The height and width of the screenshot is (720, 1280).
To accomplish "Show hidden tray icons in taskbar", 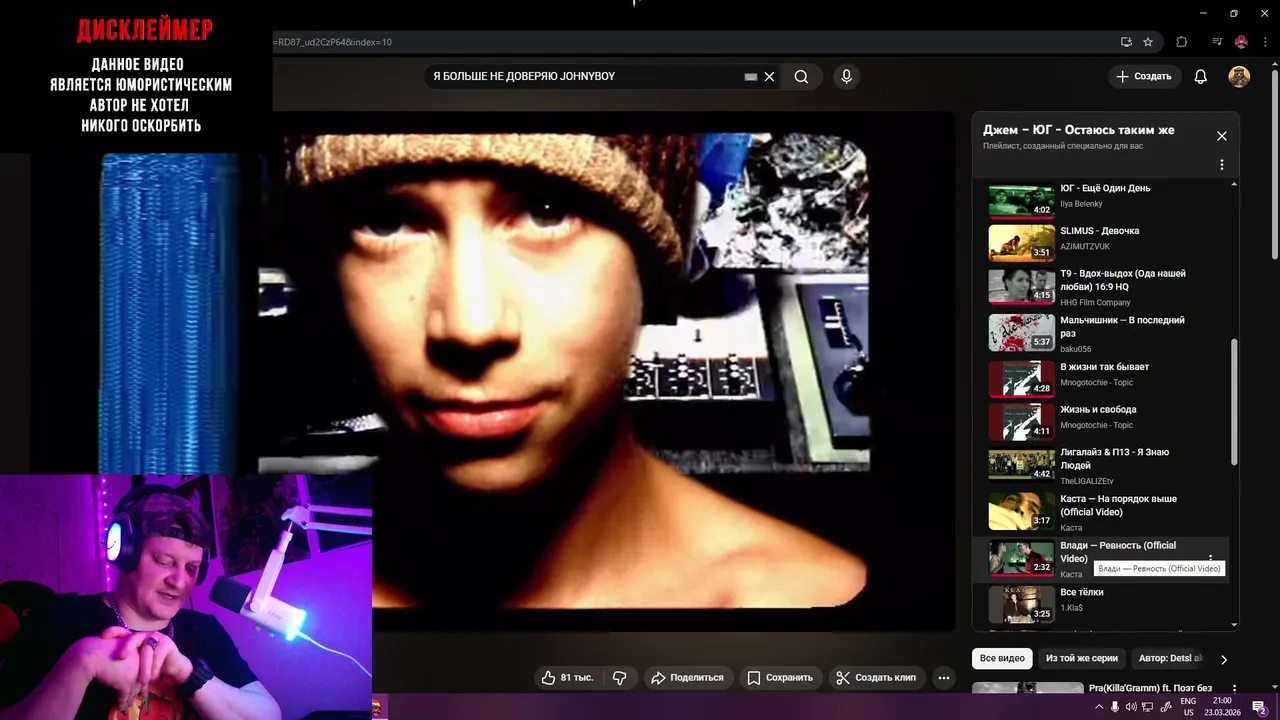I will (x=1099, y=707).
